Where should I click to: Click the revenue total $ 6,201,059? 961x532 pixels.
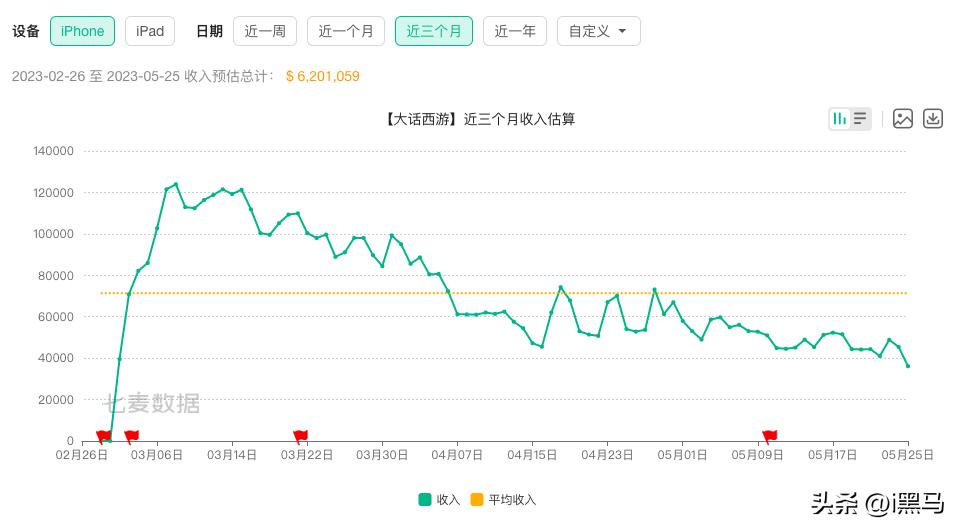coord(322,76)
